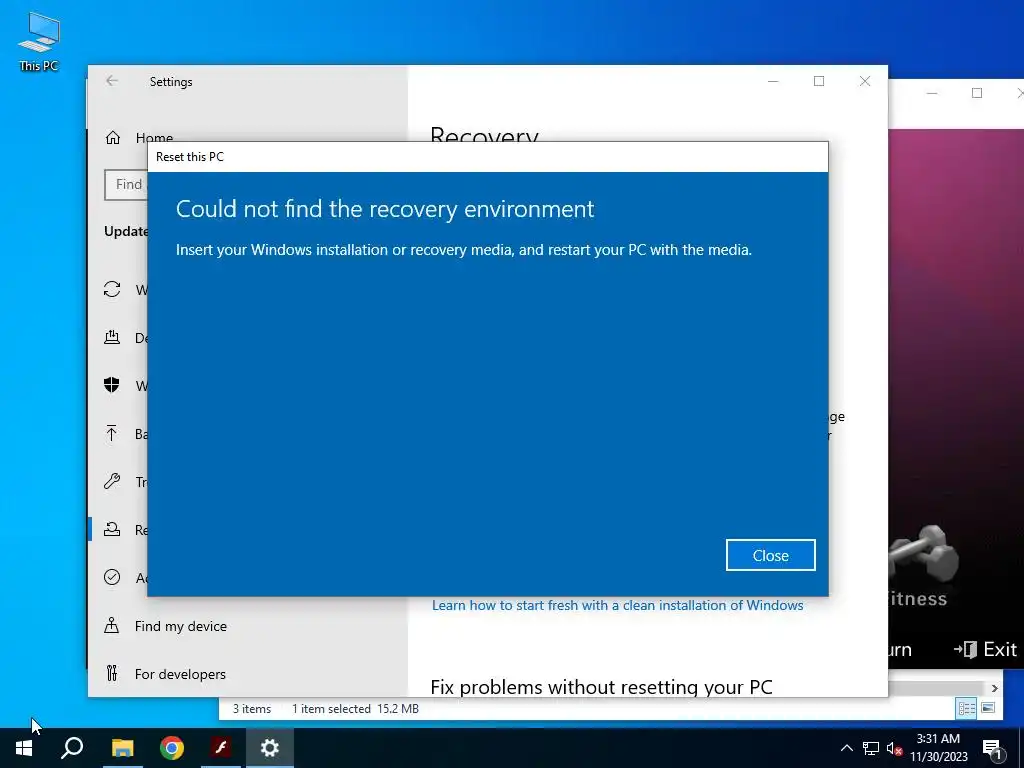Open This PC desktop icon
1024x768 pixels.
[39, 41]
